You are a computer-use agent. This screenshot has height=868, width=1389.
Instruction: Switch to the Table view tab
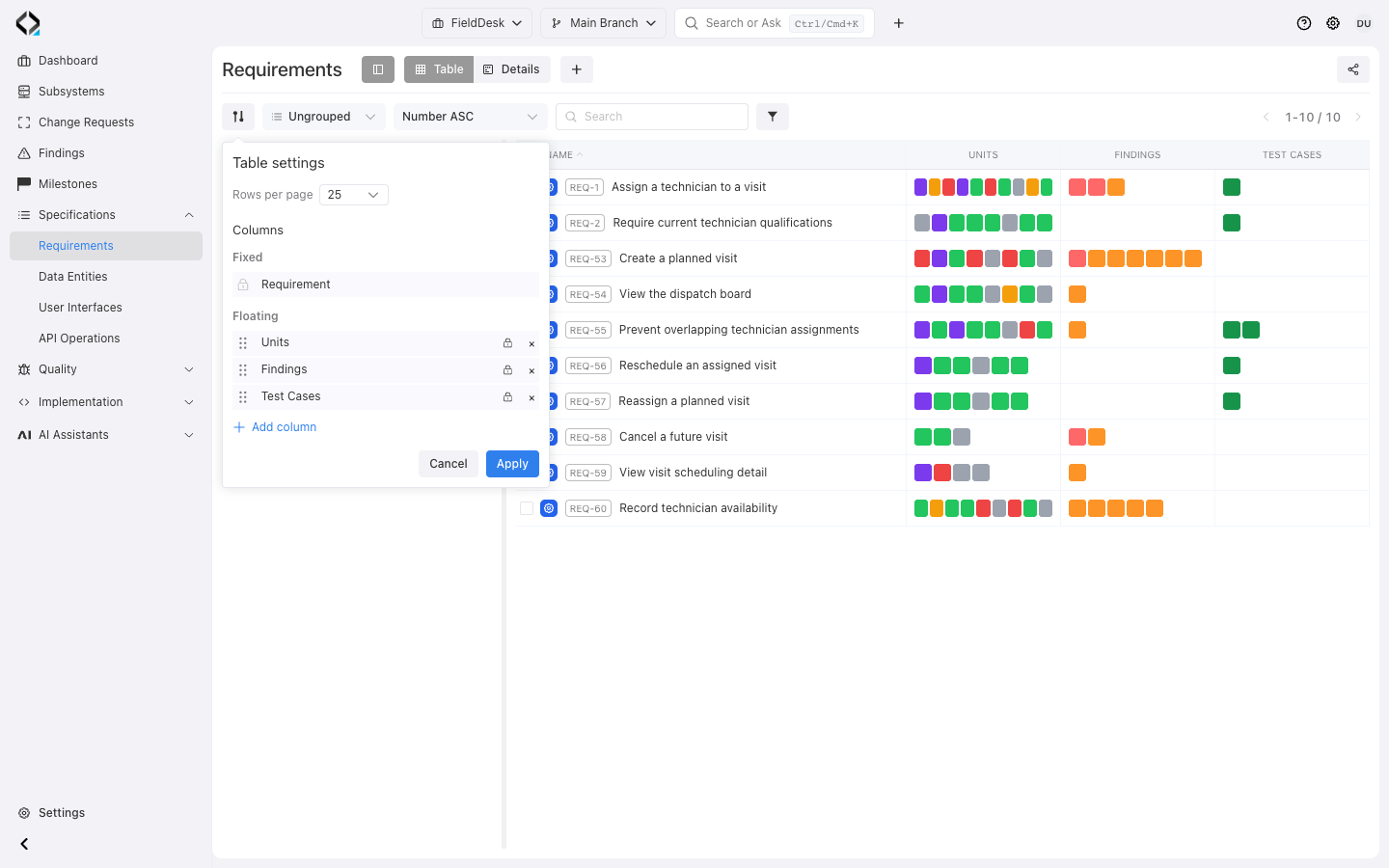pos(439,69)
